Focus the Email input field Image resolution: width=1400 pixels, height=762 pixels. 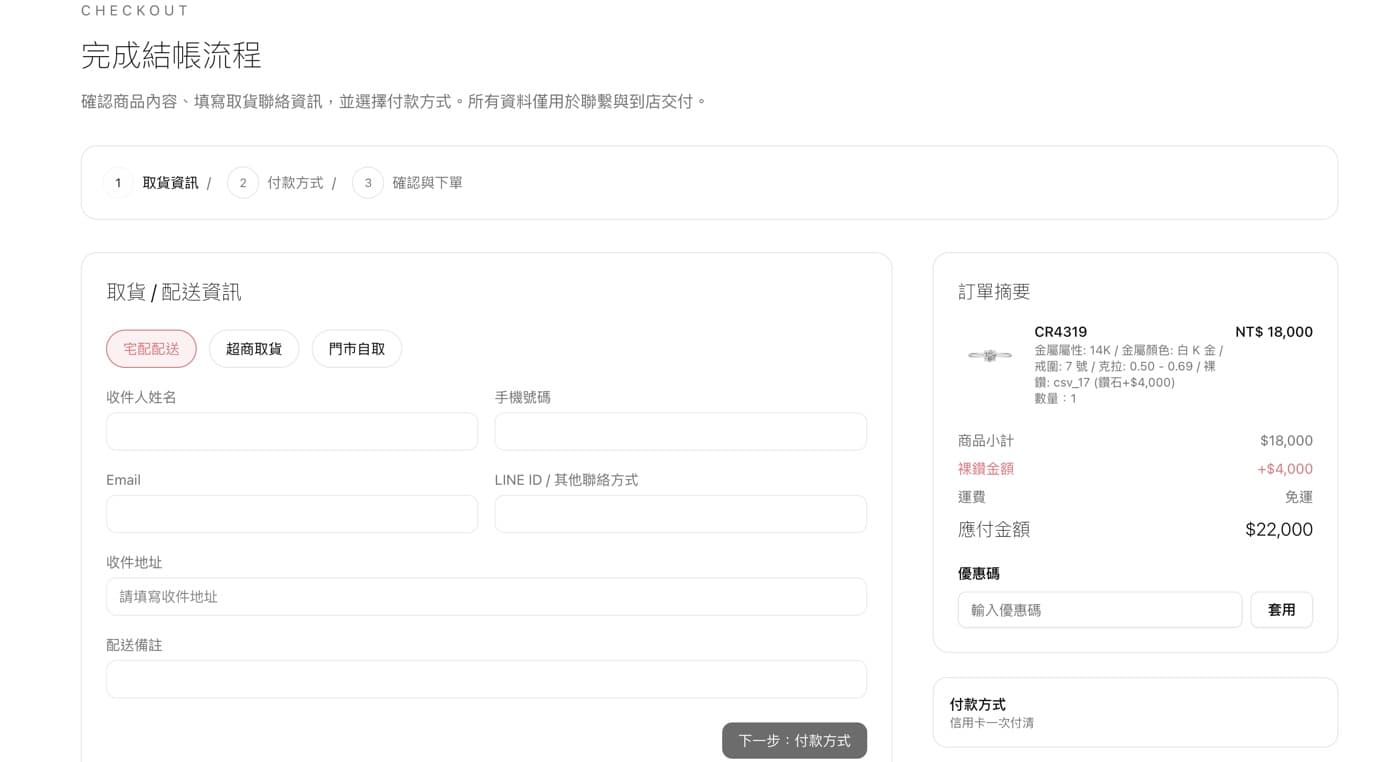pyautogui.click(x=292, y=514)
